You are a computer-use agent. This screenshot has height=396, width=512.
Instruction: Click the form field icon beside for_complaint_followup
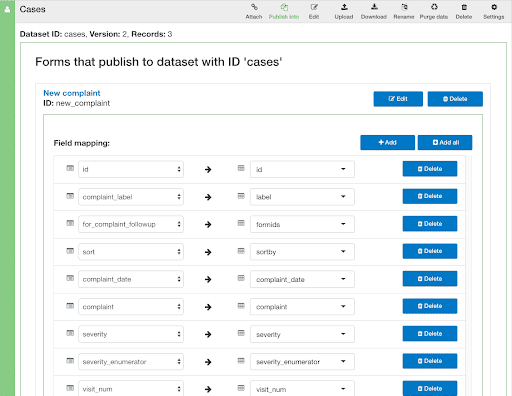pyautogui.click(x=70, y=223)
